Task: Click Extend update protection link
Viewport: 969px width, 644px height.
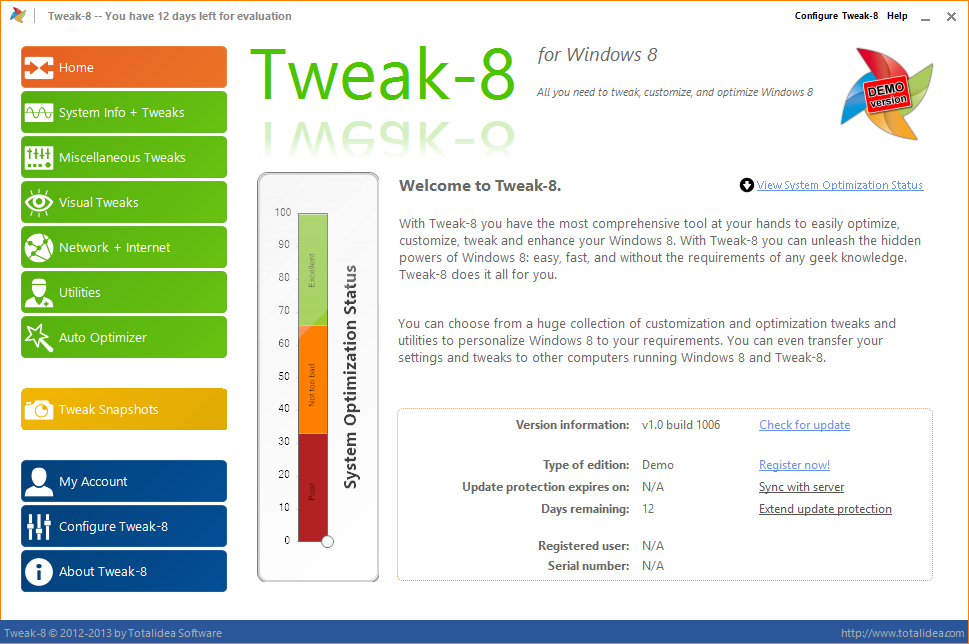Action: [825, 509]
